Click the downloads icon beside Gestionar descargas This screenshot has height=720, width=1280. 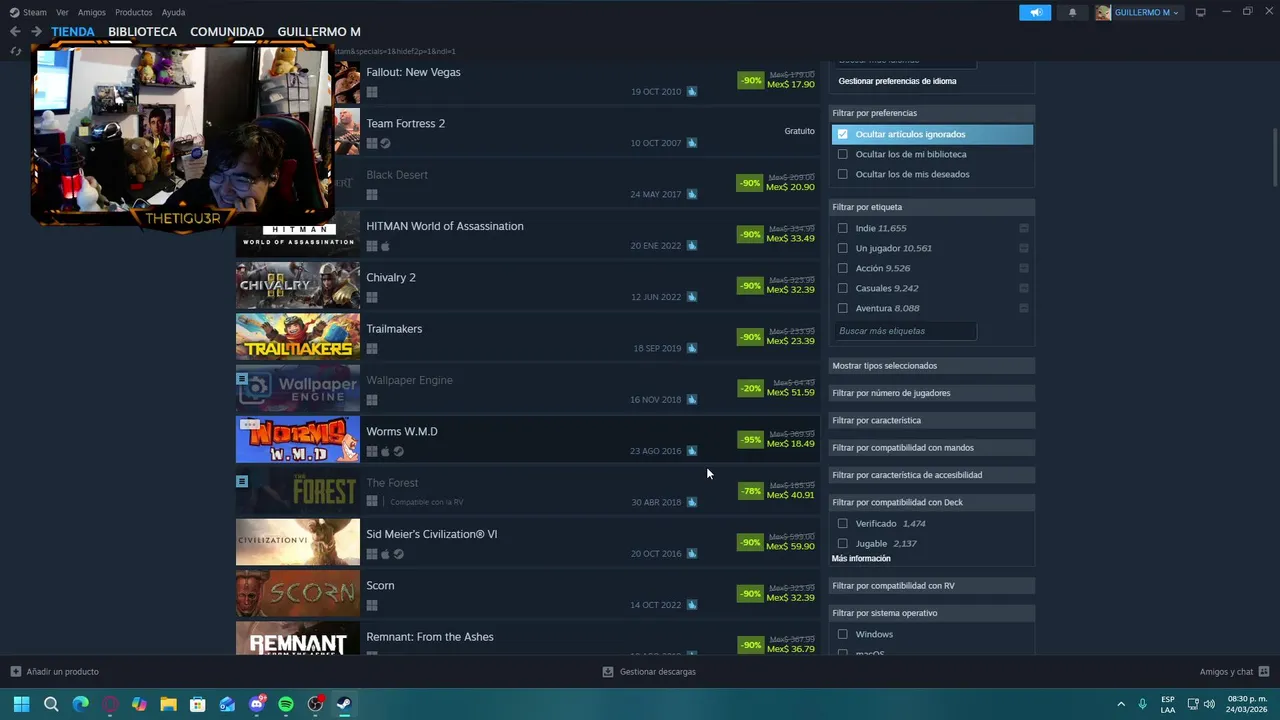(607, 672)
